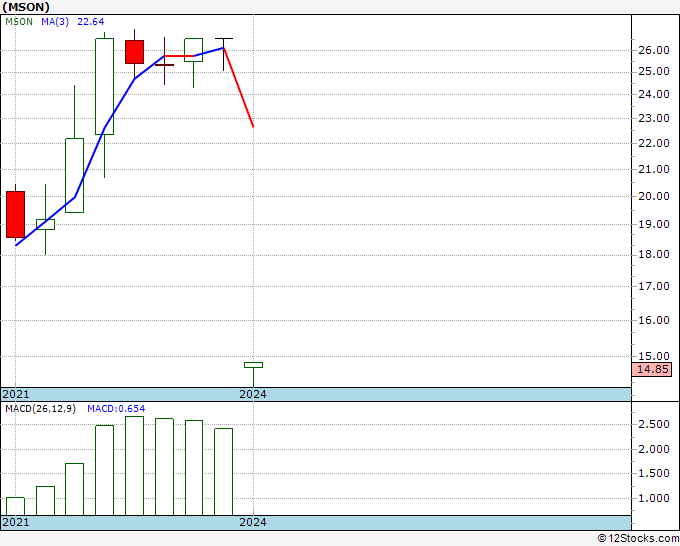The width and height of the screenshot is (680, 546).
Task: Click the shortest MACD histogram bar
Action: pyautogui.click(x=15, y=507)
